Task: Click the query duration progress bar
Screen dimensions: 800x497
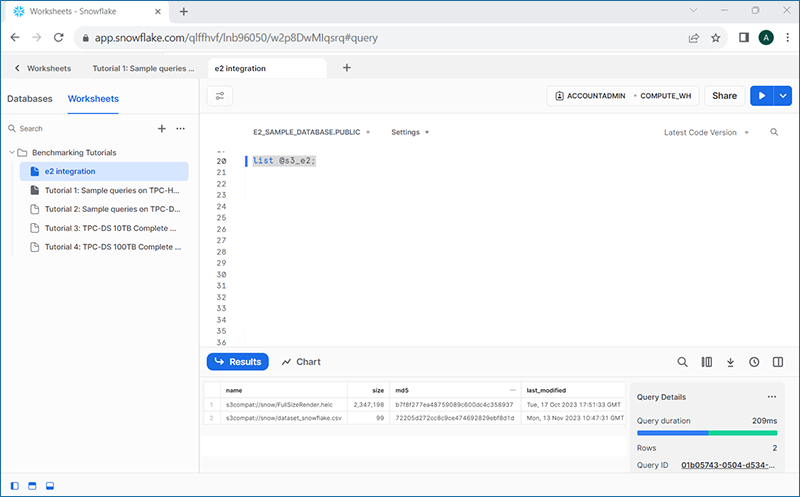Action: 707,433
